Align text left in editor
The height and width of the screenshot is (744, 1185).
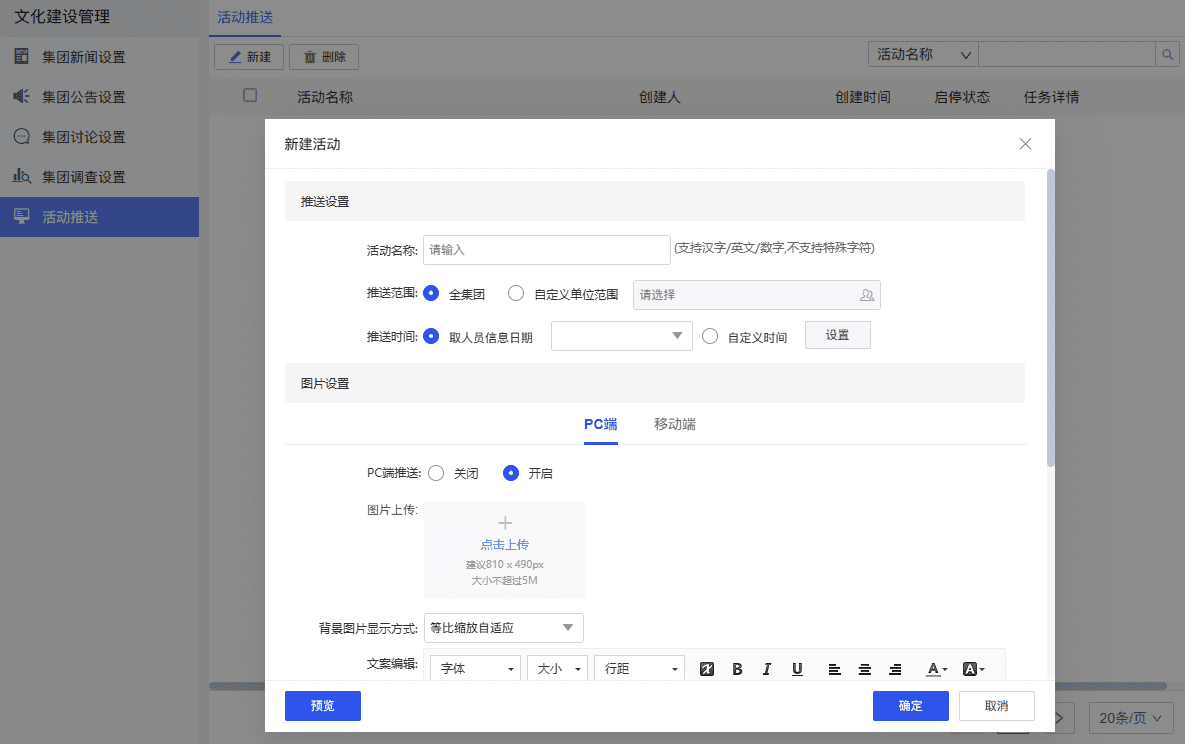(x=834, y=669)
